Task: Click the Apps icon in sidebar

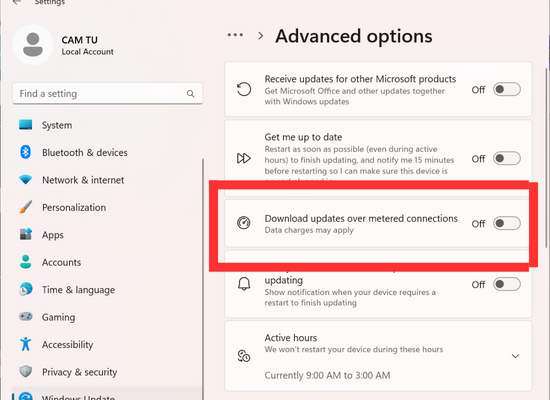Action: (x=26, y=234)
